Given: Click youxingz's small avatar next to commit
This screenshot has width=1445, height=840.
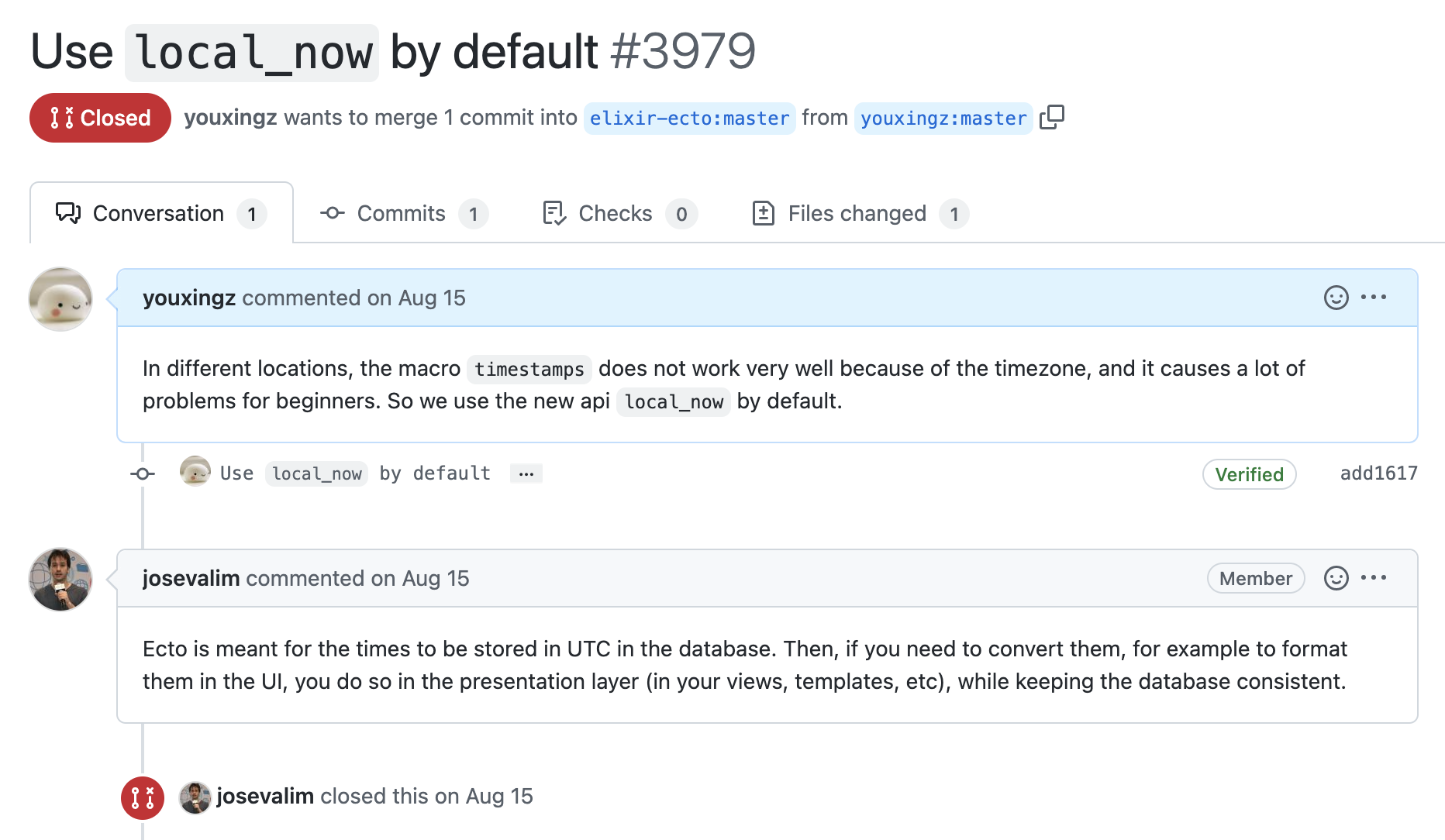Looking at the screenshot, I should click(x=195, y=471).
